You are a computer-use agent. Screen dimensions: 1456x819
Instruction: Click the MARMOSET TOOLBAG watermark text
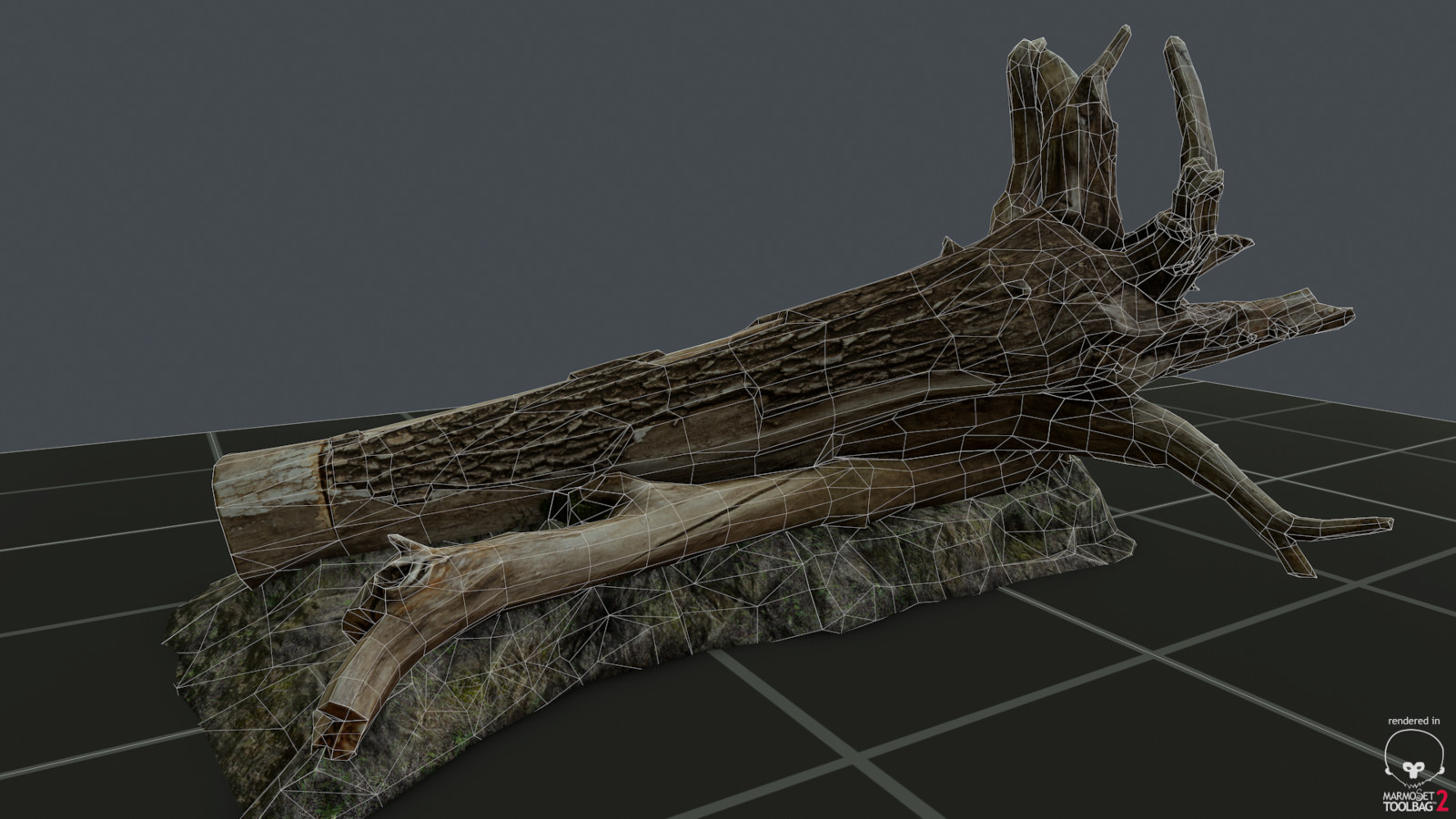[1409, 799]
